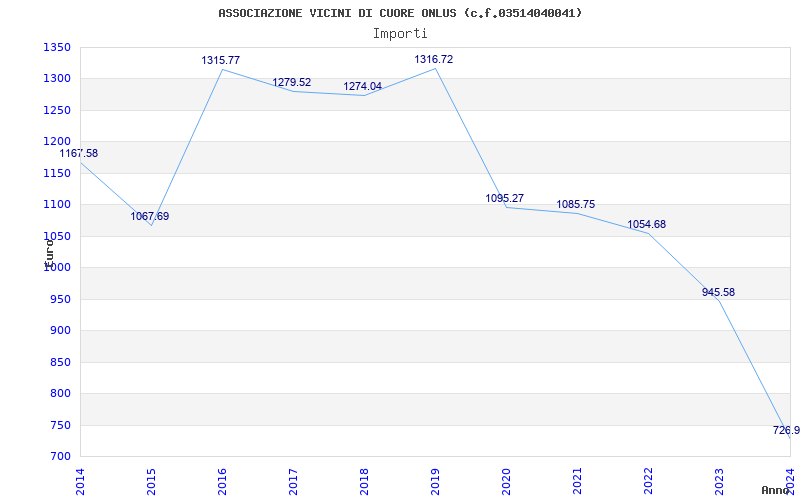This screenshot has height=500, width=800.
Task: Click the y-axis tick 800
Action: 60,393
